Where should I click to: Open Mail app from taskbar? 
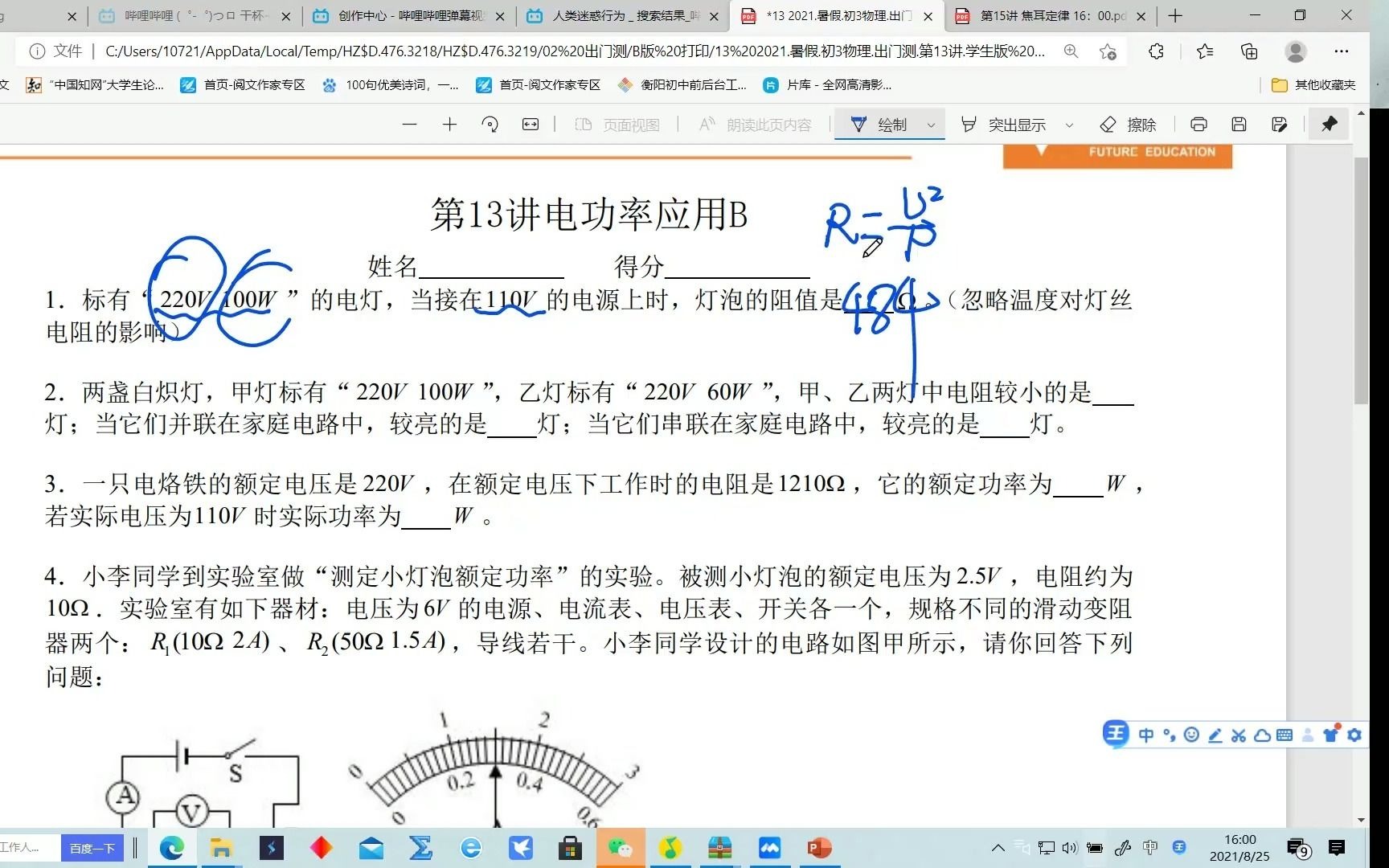(x=371, y=848)
